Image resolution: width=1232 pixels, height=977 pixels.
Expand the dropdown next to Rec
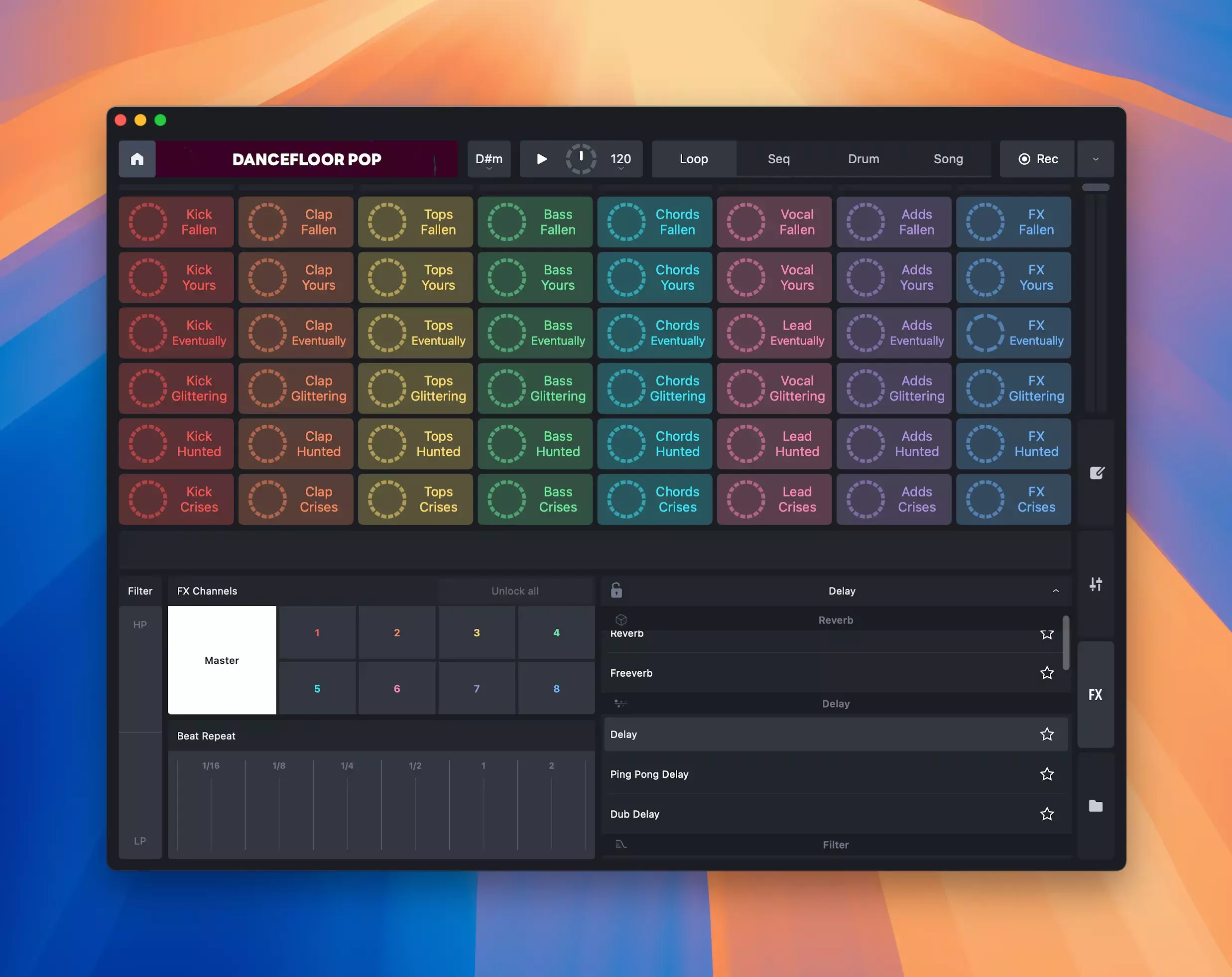click(1095, 159)
